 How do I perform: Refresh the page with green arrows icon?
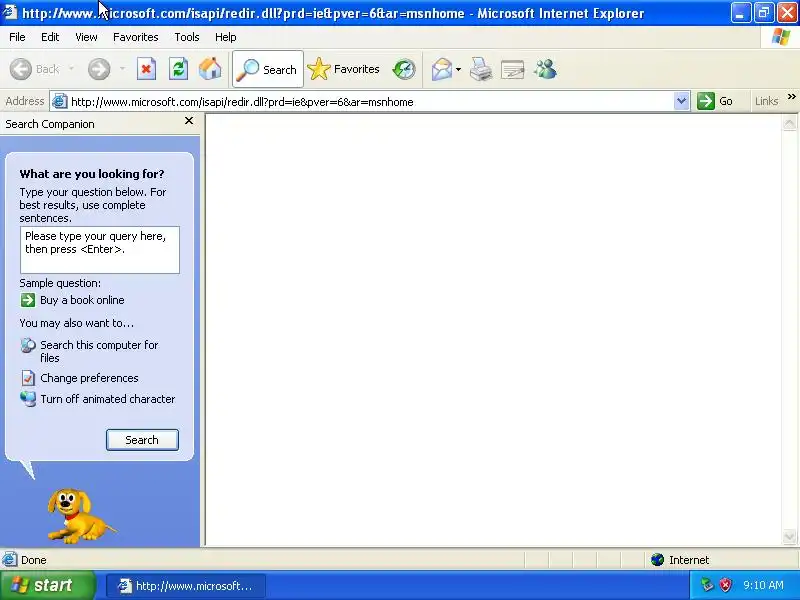[x=179, y=69]
